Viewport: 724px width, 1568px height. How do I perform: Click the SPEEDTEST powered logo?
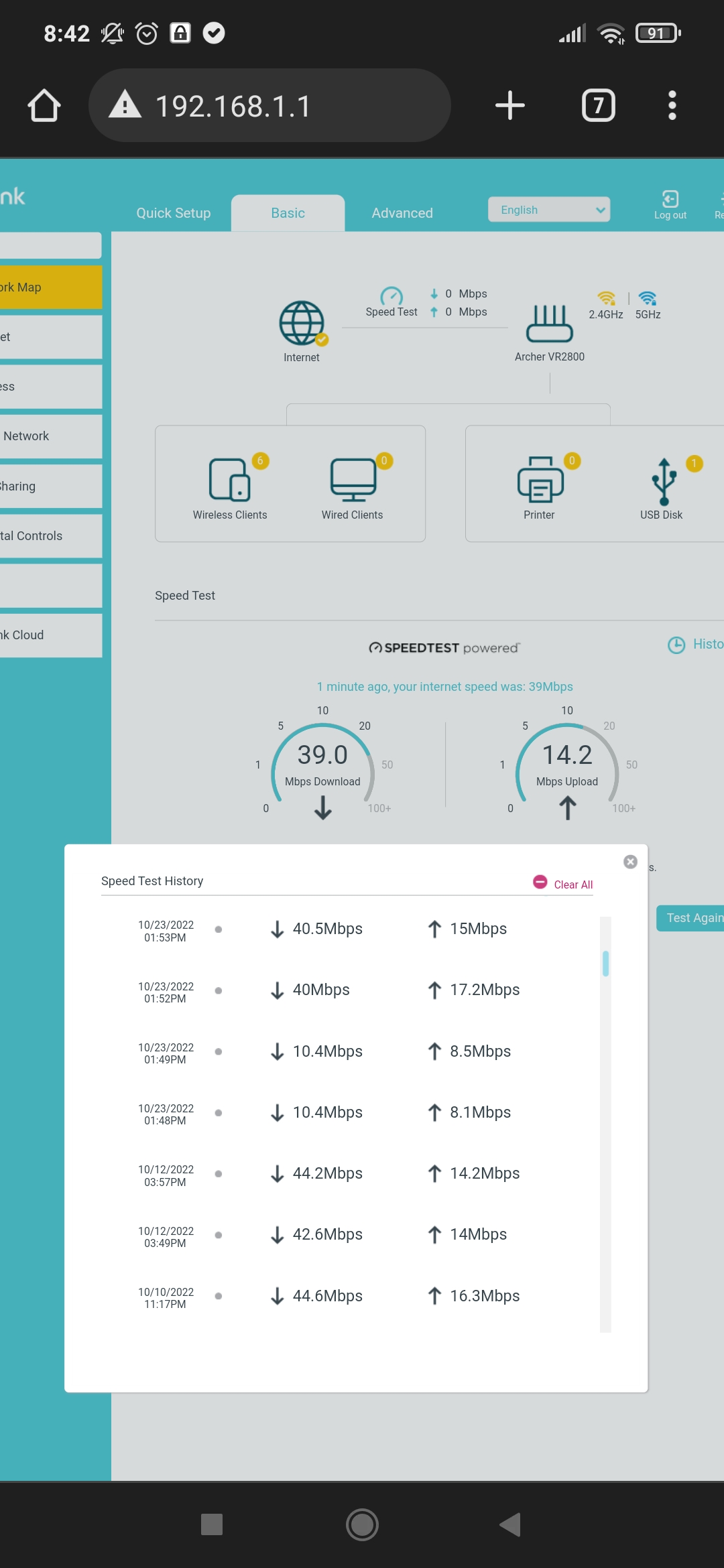pos(444,647)
